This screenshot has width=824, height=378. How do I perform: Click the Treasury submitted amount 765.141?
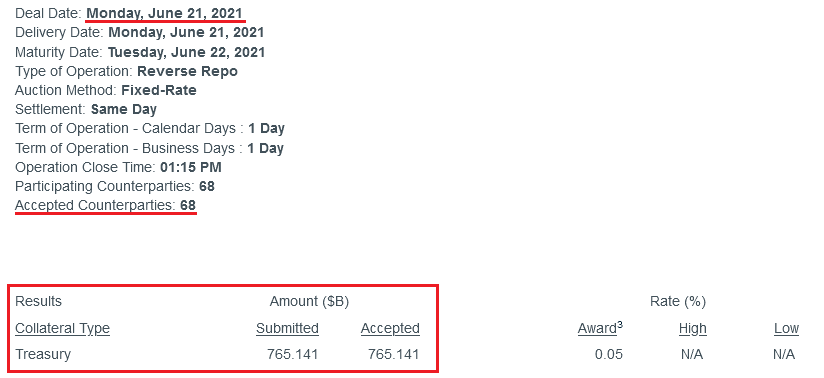pos(292,354)
